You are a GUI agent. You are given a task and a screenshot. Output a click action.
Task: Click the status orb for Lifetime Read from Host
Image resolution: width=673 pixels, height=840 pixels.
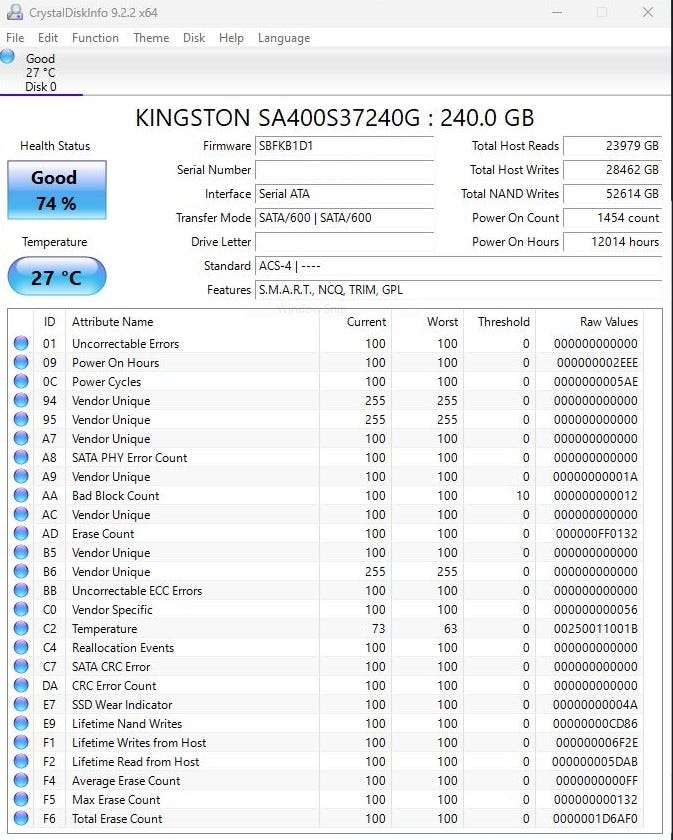click(21, 762)
